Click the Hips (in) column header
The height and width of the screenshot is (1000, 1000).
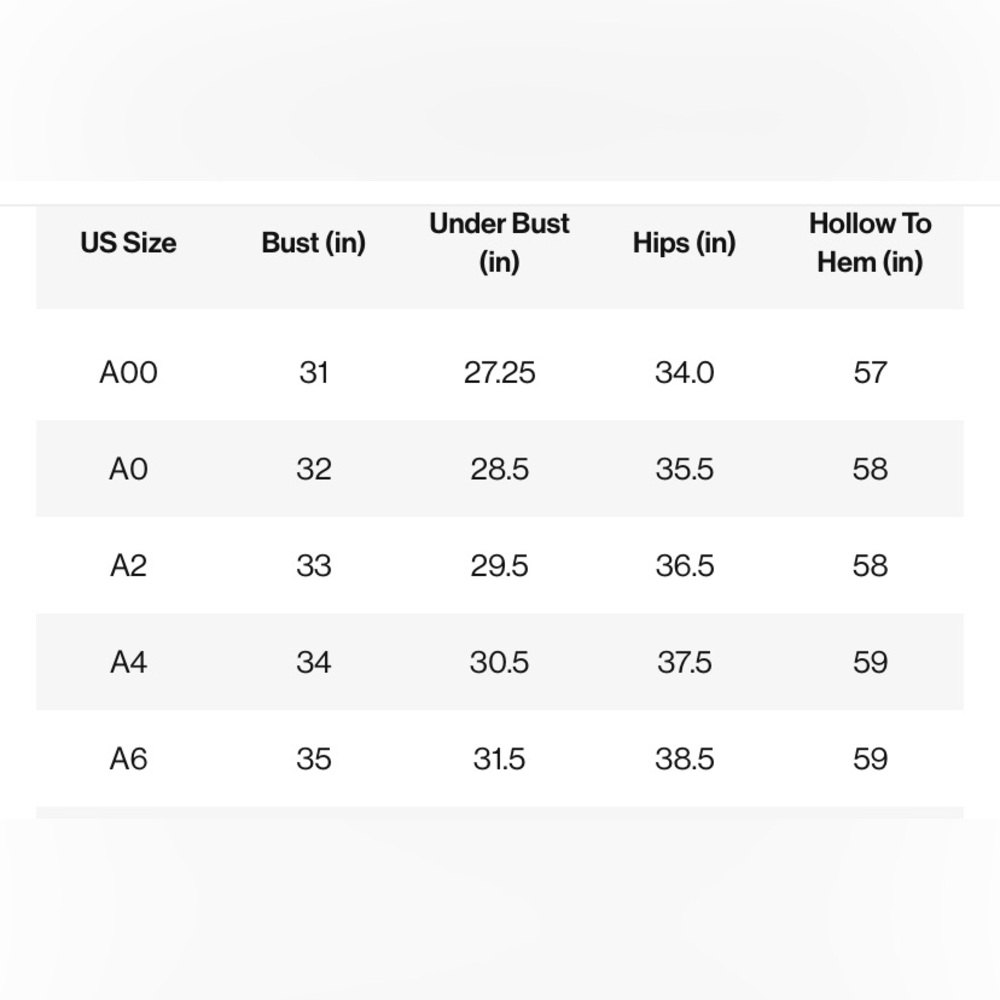684,243
